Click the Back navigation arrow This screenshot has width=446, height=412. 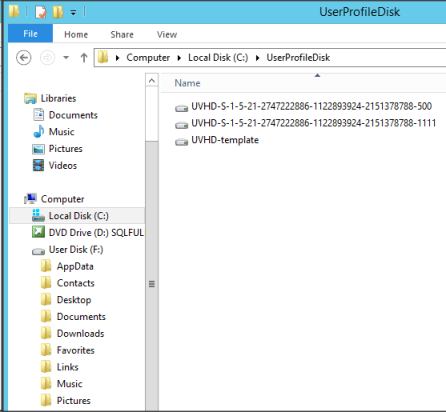[x=24, y=58]
